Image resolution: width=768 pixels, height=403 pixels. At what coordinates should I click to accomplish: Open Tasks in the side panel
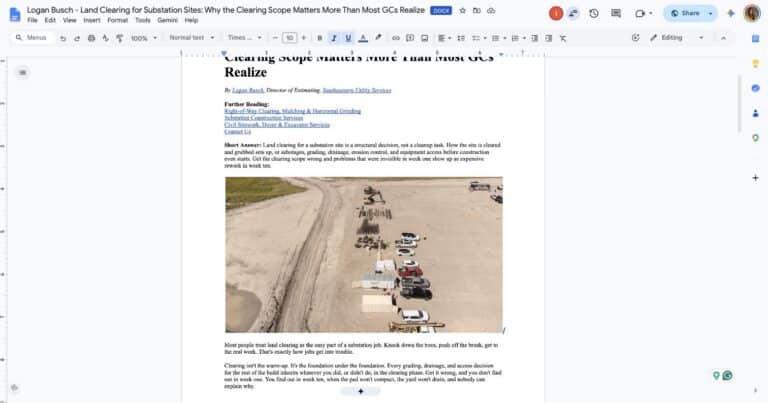[755, 88]
